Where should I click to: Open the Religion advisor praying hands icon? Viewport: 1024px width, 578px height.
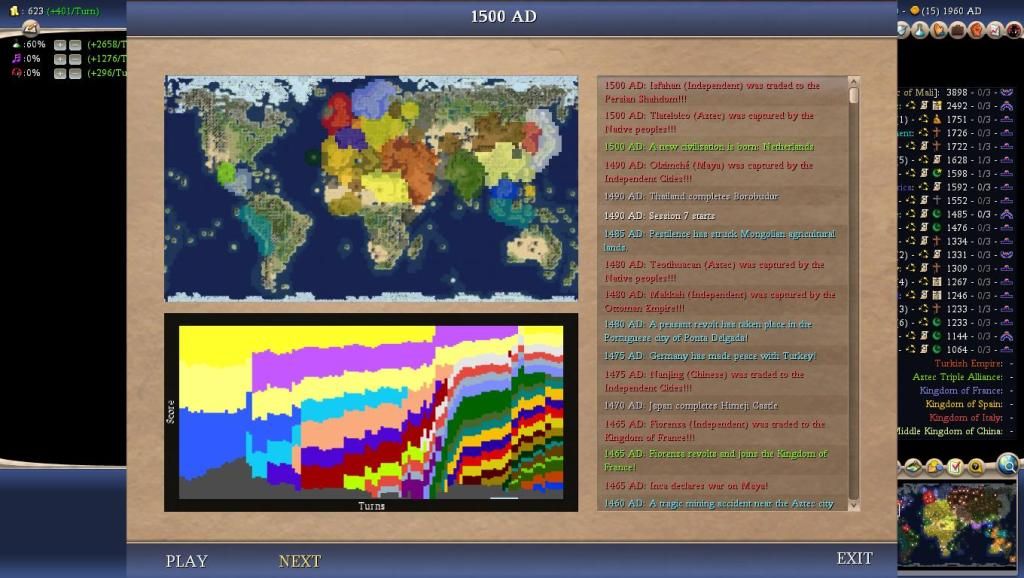point(939,30)
